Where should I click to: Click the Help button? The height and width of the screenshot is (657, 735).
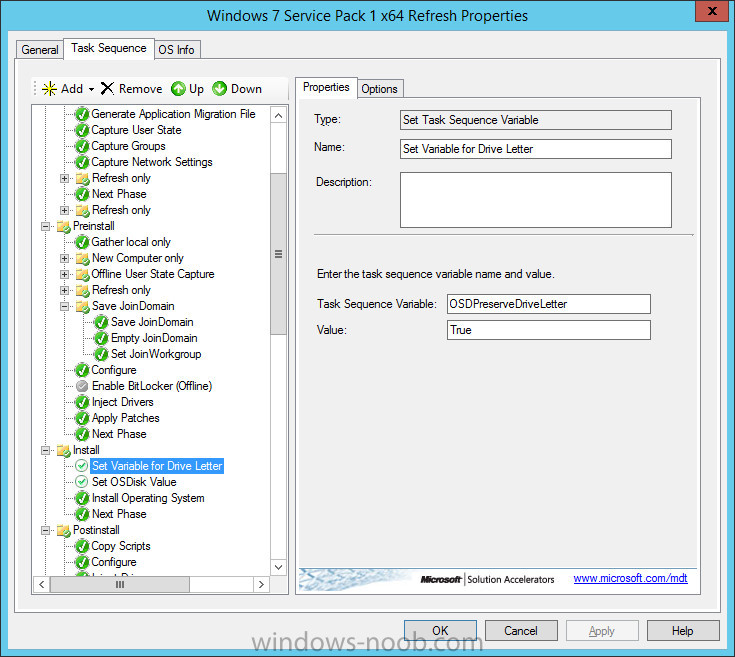tap(682, 631)
